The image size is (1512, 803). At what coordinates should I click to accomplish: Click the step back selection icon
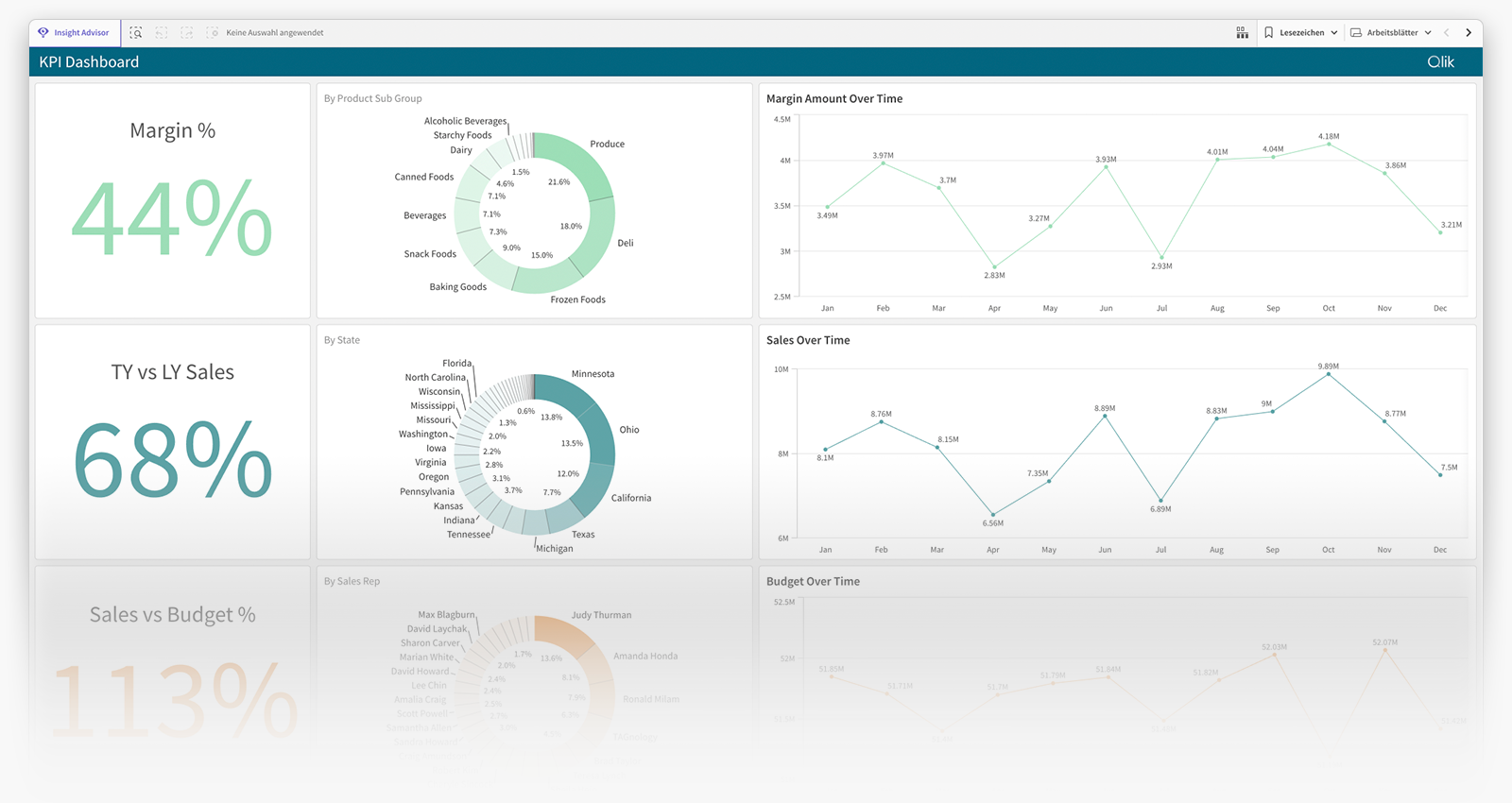point(162,33)
